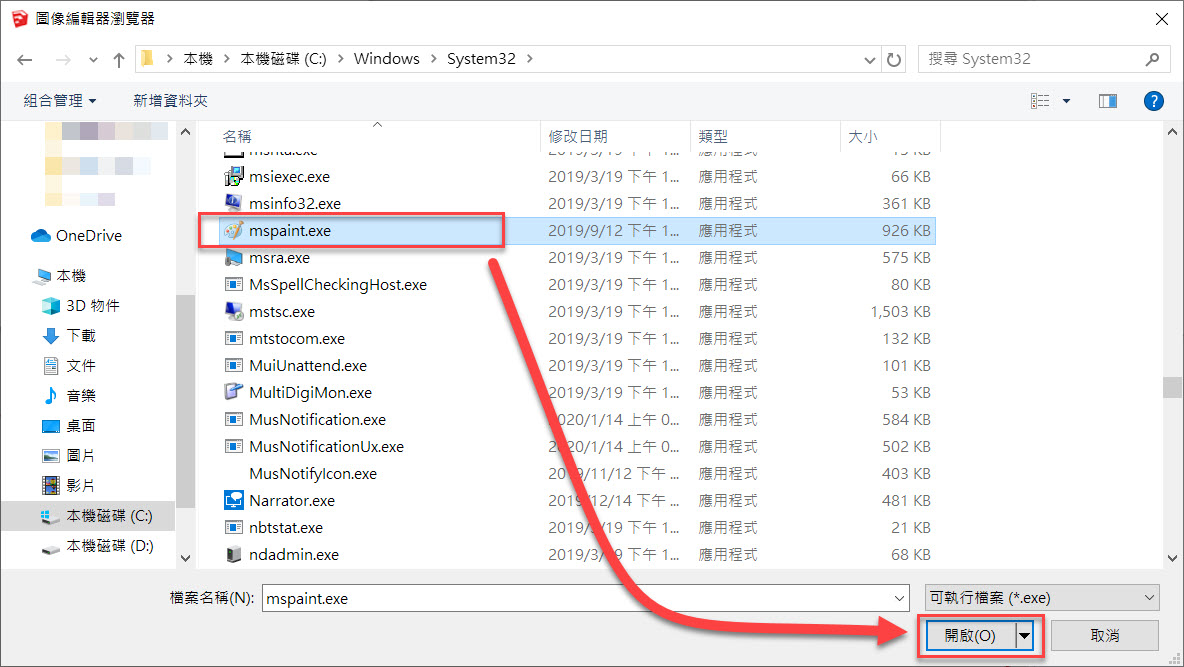
Task: Select the Narrator.exe file icon
Action: 233,500
